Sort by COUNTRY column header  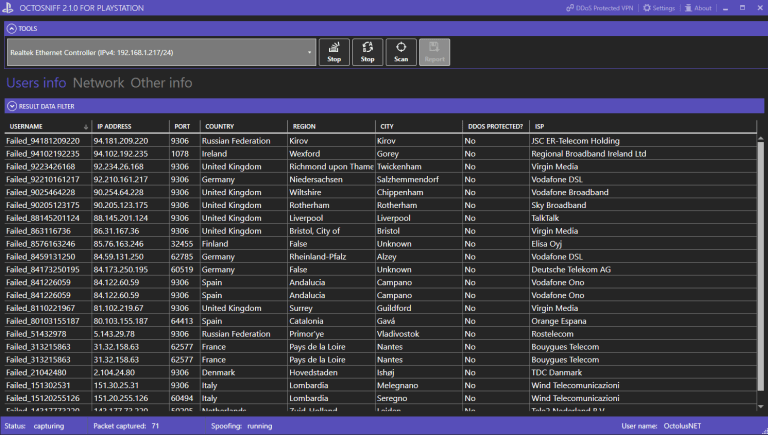coord(219,126)
